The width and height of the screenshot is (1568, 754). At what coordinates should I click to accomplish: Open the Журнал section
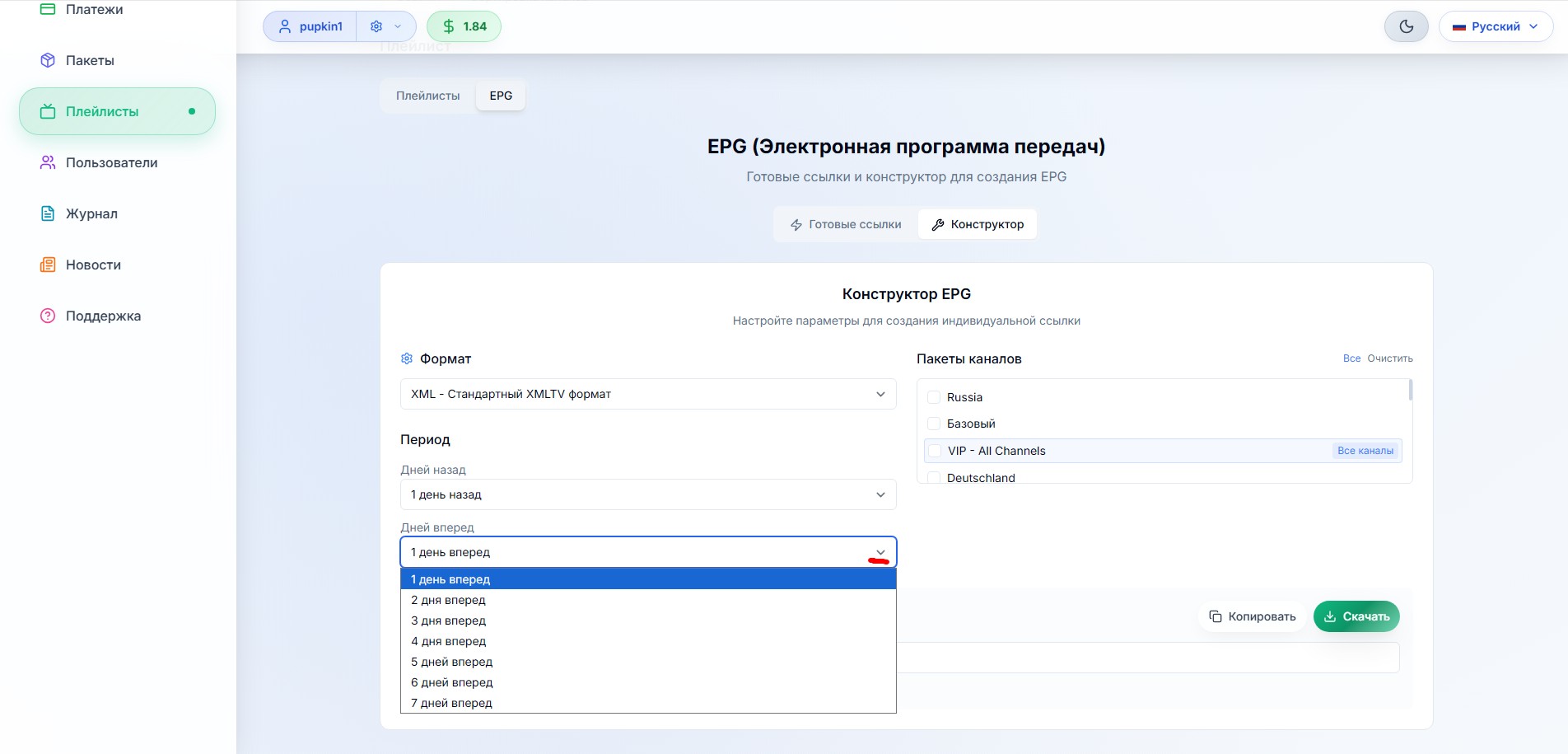click(x=91, y=213)
